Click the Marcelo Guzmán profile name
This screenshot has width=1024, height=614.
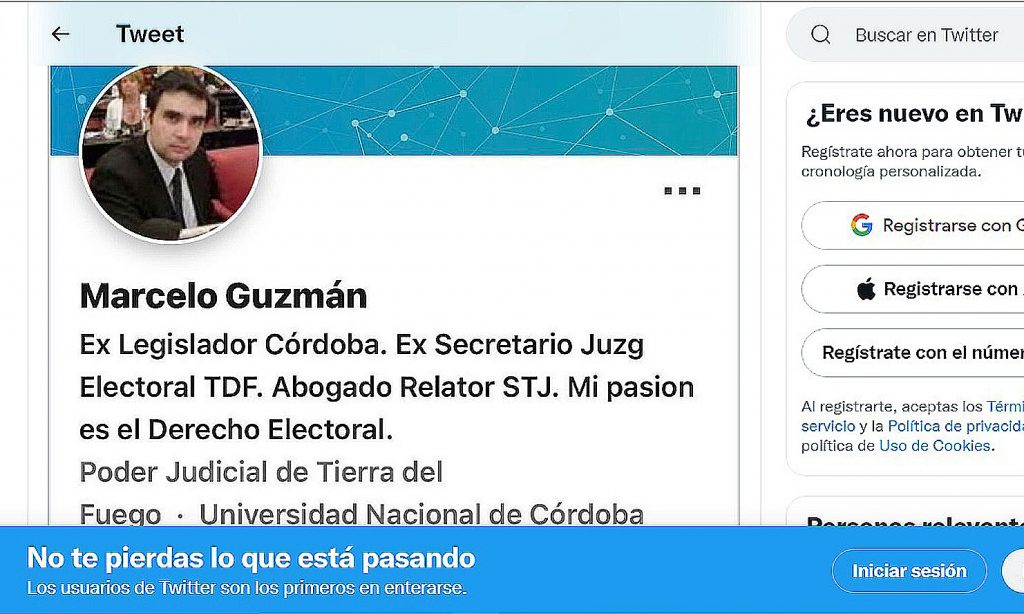[223, 296]
